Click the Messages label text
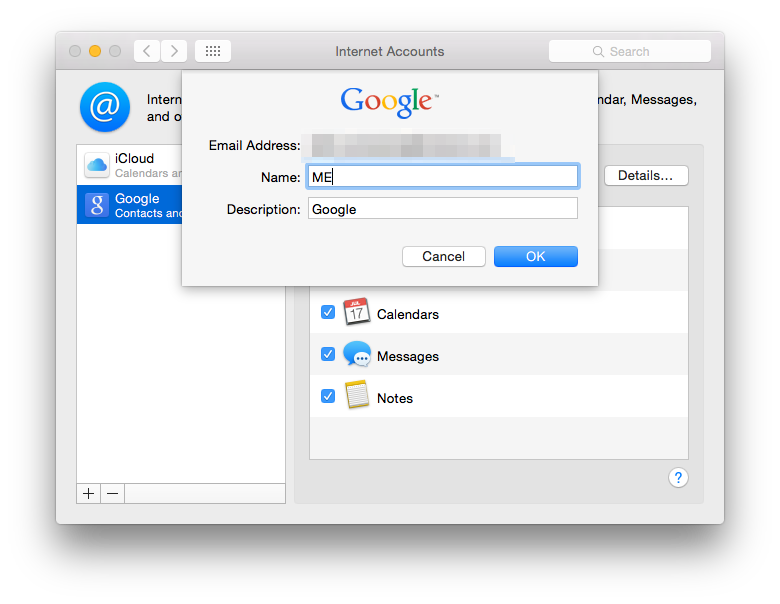780x604 pixels. click(408, 357)
